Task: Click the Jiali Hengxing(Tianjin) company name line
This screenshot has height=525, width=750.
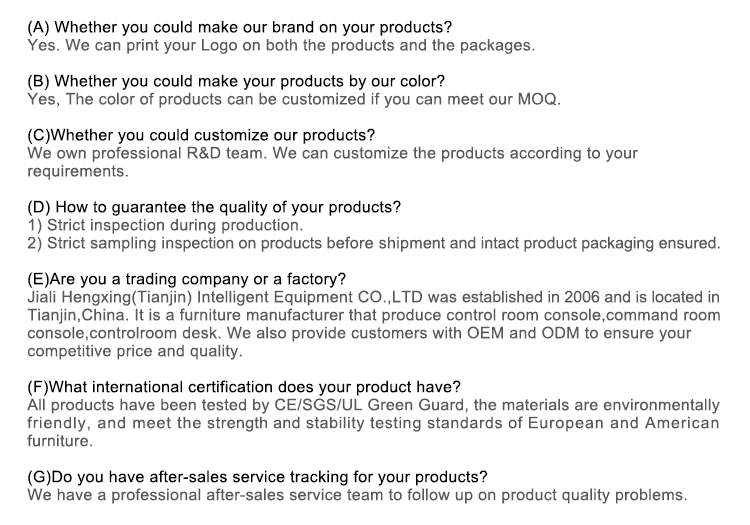Action: (x=373, y=297)
